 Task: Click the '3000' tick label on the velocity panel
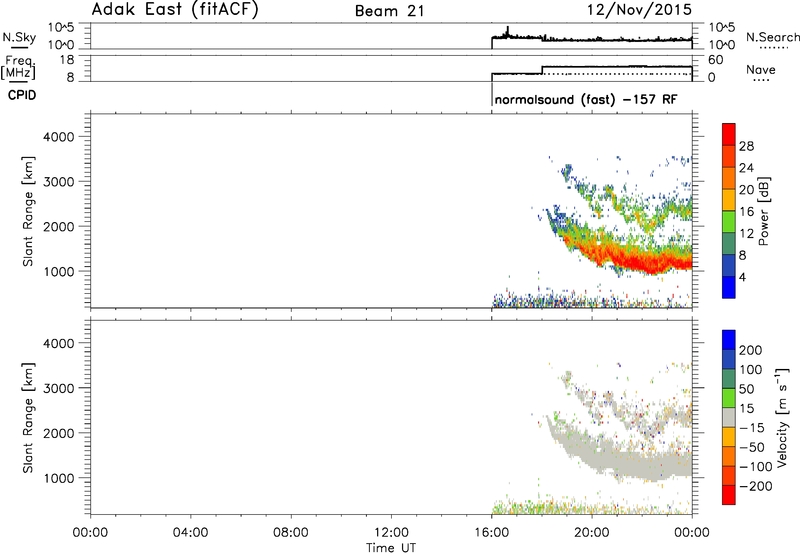(58, 388)
